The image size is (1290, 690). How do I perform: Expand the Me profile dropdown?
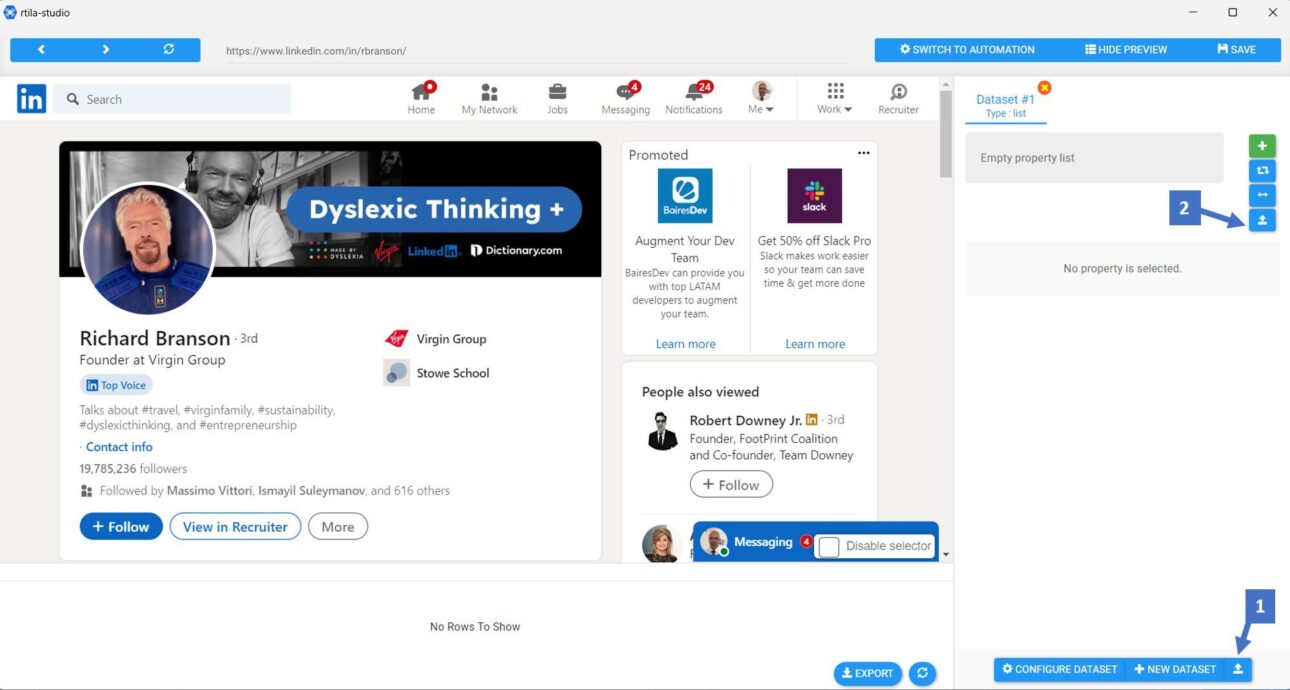click(762, 98)
